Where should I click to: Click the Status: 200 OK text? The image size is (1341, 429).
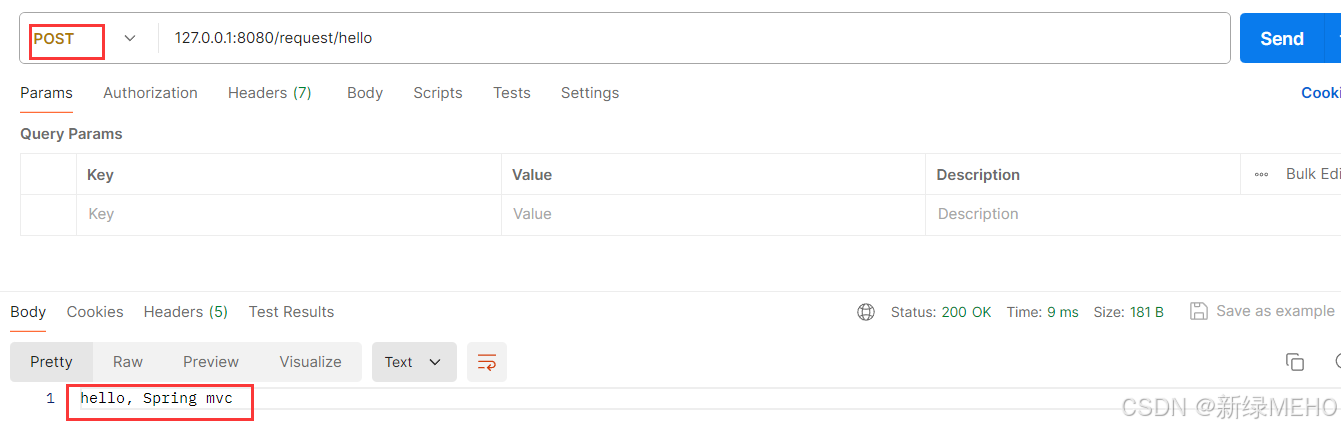point(941,312)
